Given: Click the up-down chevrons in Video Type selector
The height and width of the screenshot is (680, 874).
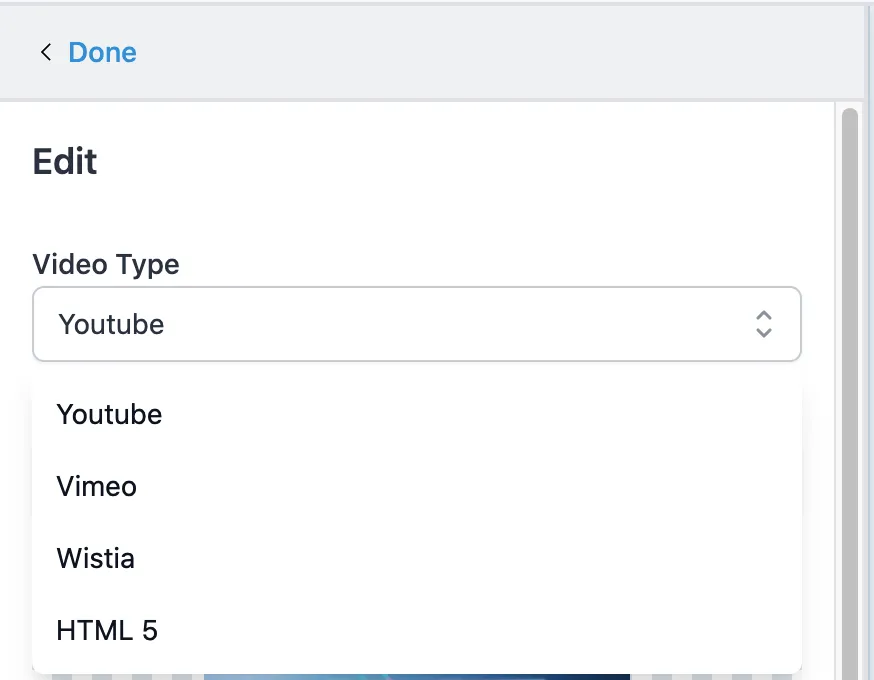Looking at the screenshot, I should [x=764, y=323].
